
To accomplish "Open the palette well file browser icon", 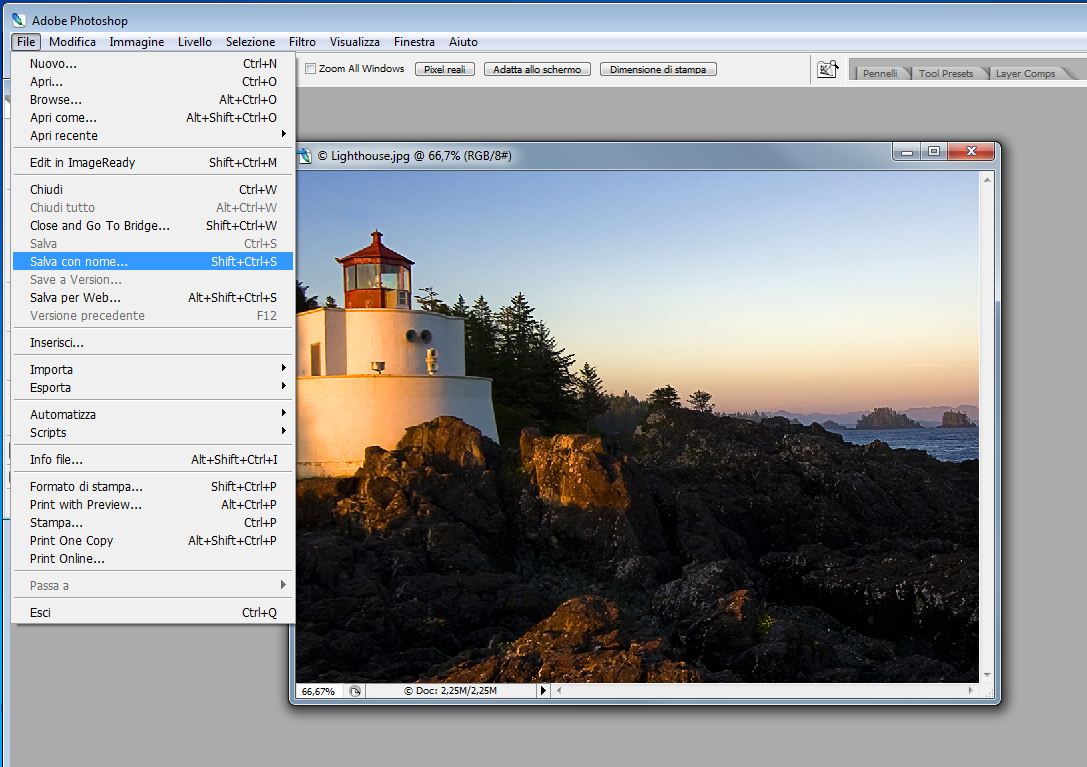I will 827,69.
